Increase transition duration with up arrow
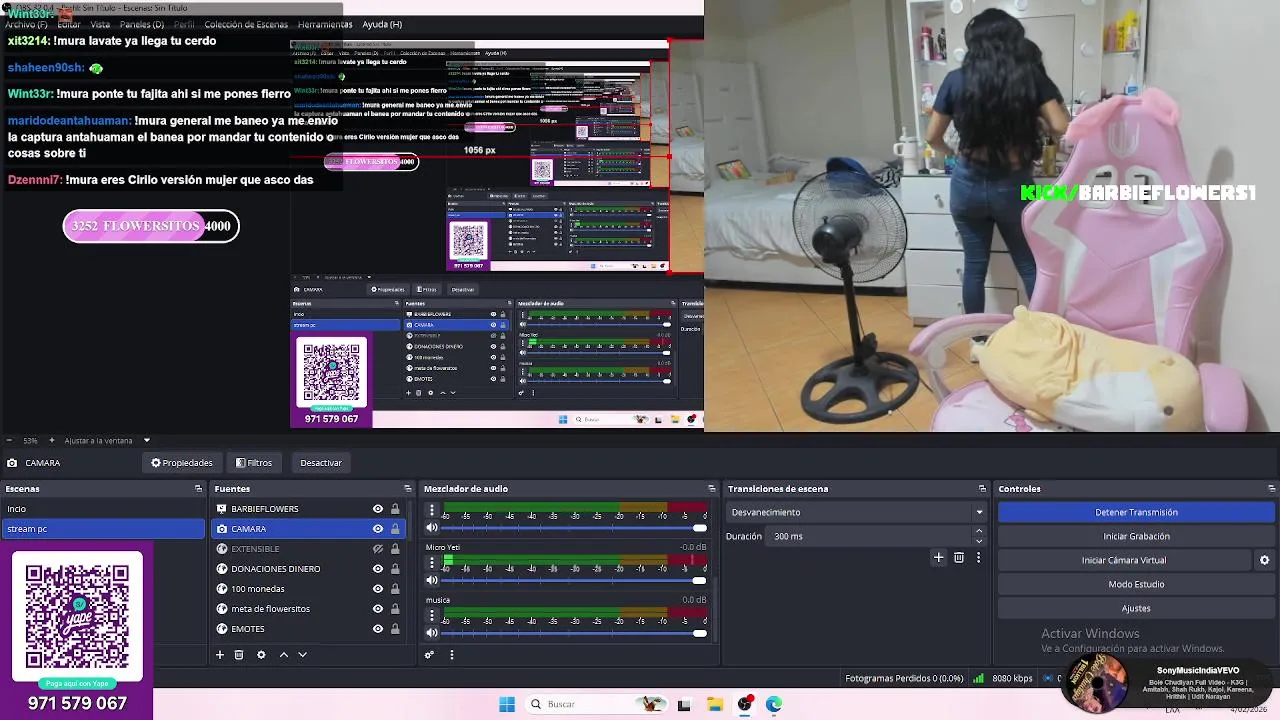Screen dimensions: 1280x720 (979, 531)
